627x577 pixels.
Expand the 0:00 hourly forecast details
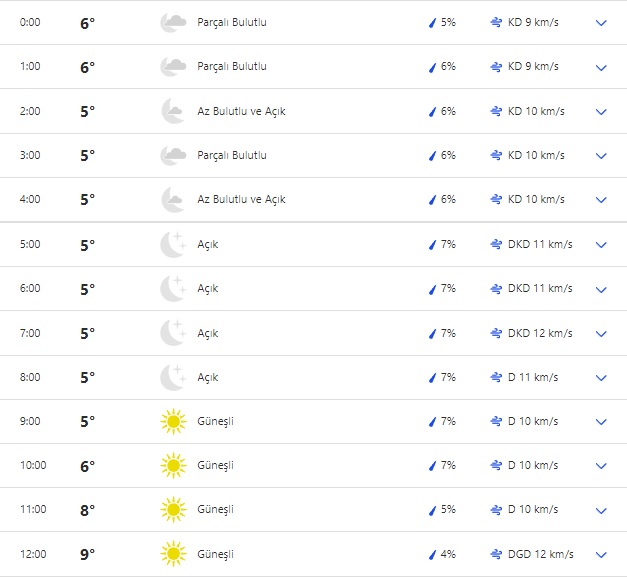tap(601, 23)
